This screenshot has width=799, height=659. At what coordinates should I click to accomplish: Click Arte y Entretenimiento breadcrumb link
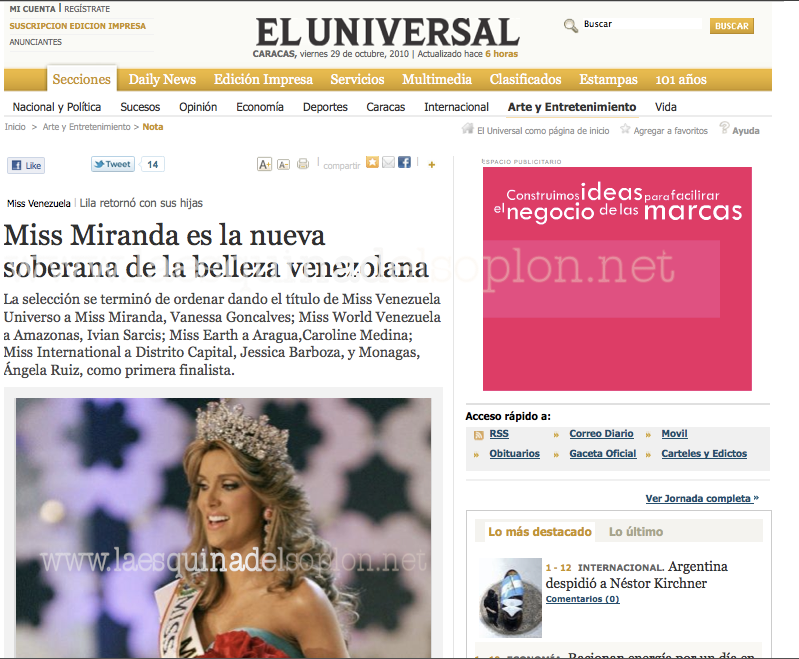pyautogui.click(x=87, y=127)
